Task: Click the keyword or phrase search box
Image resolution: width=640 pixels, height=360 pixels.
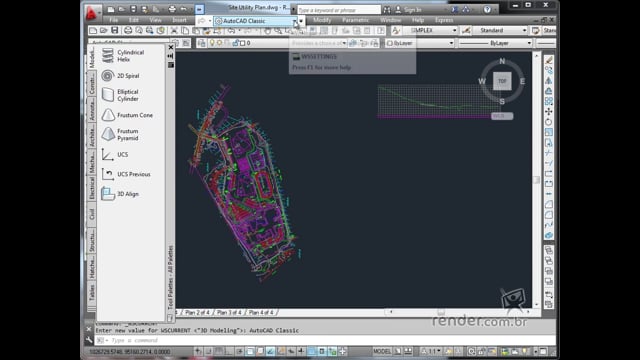Action: point(339,10)
